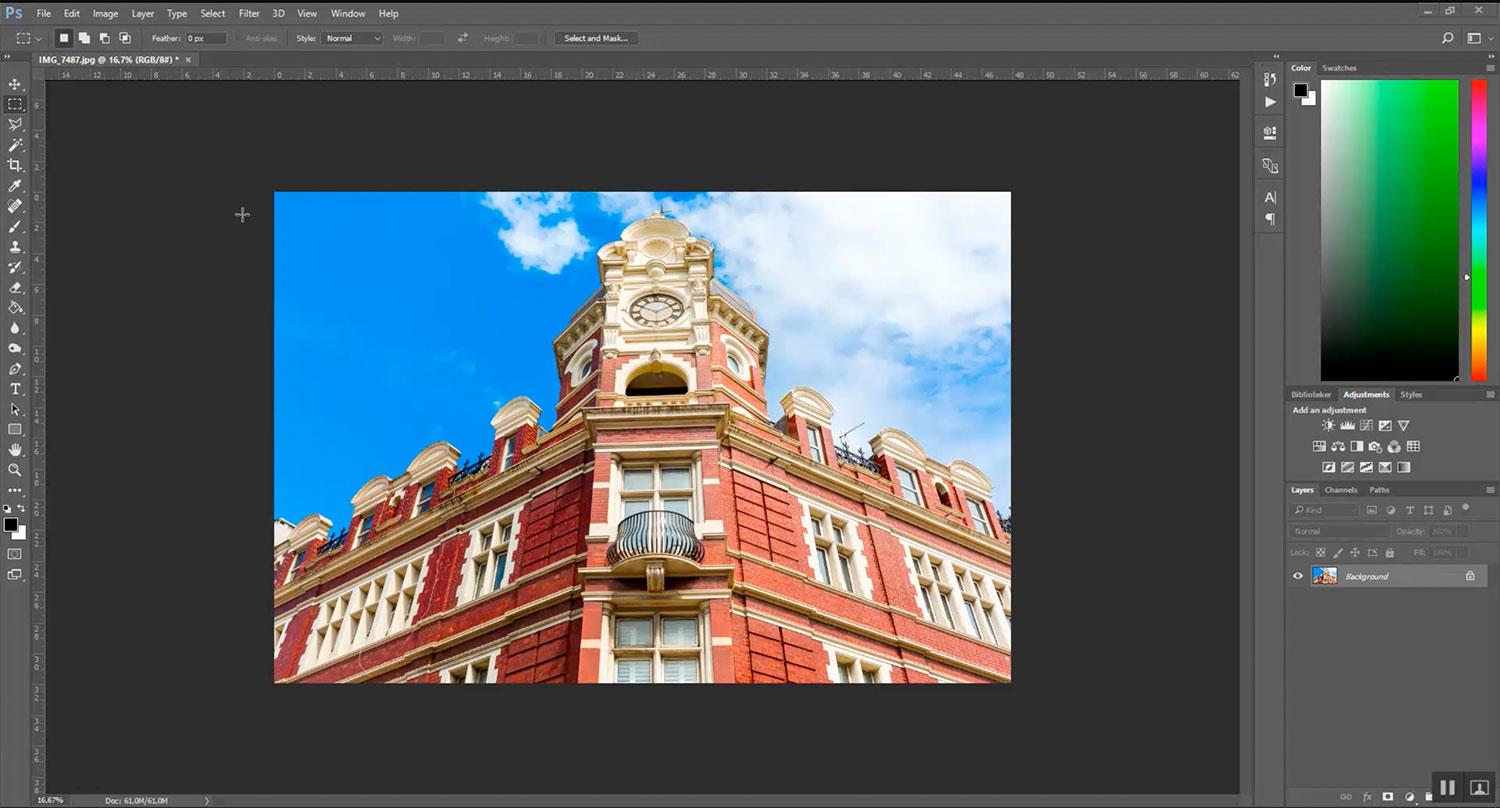Click the Select and Mask button
Screen dimensions: 1500x808
[595, 38]
